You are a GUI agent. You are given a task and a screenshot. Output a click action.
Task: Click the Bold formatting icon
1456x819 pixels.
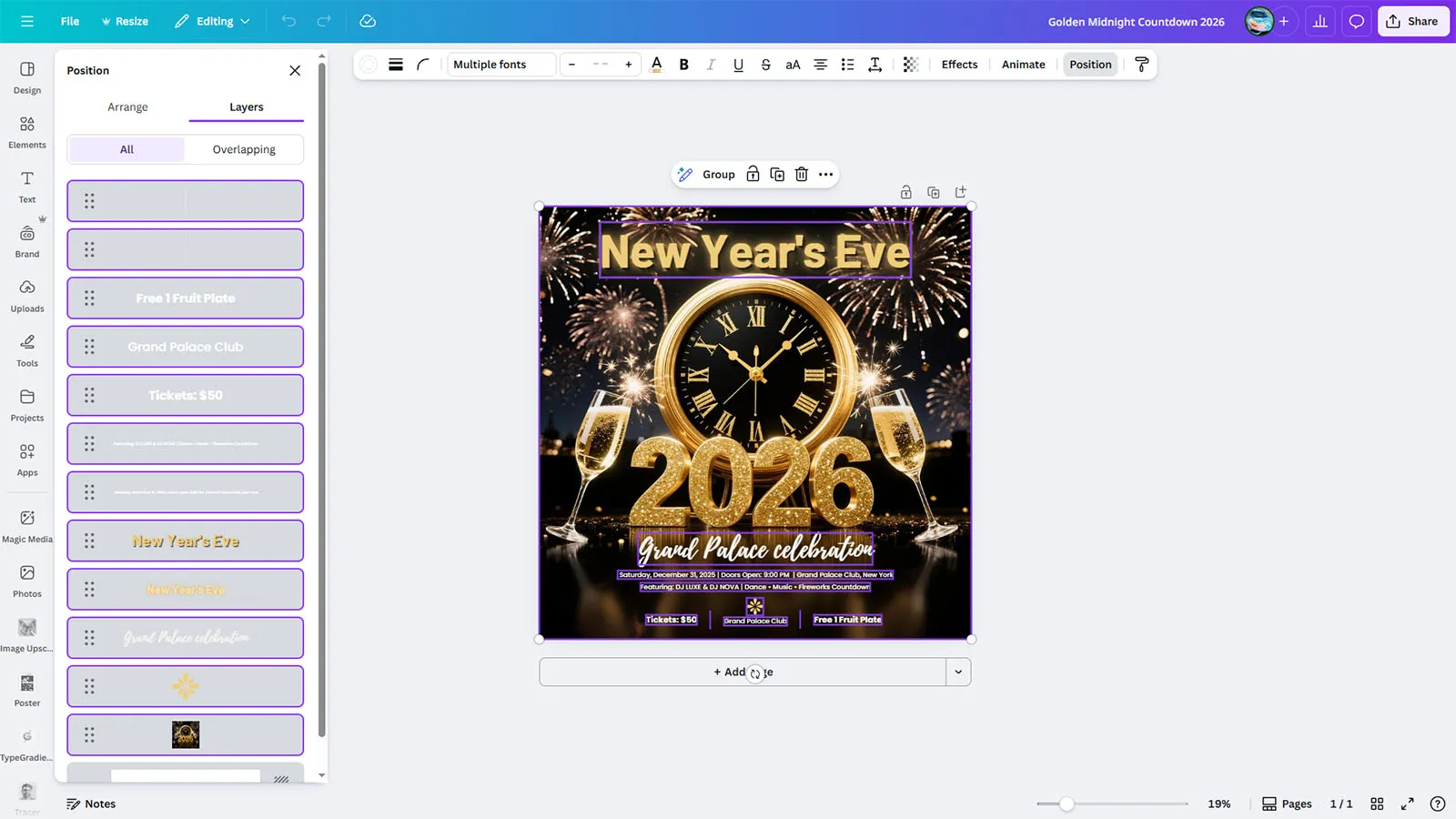[x=683, y=65]
